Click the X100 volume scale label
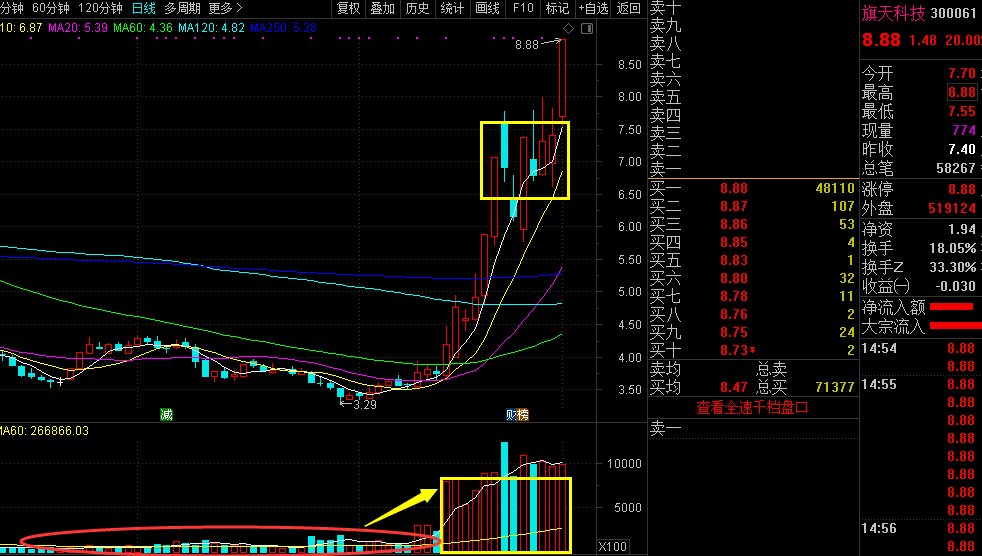This screenshot has width=982, height=556. pyautogui.click(x=610, y=546)
